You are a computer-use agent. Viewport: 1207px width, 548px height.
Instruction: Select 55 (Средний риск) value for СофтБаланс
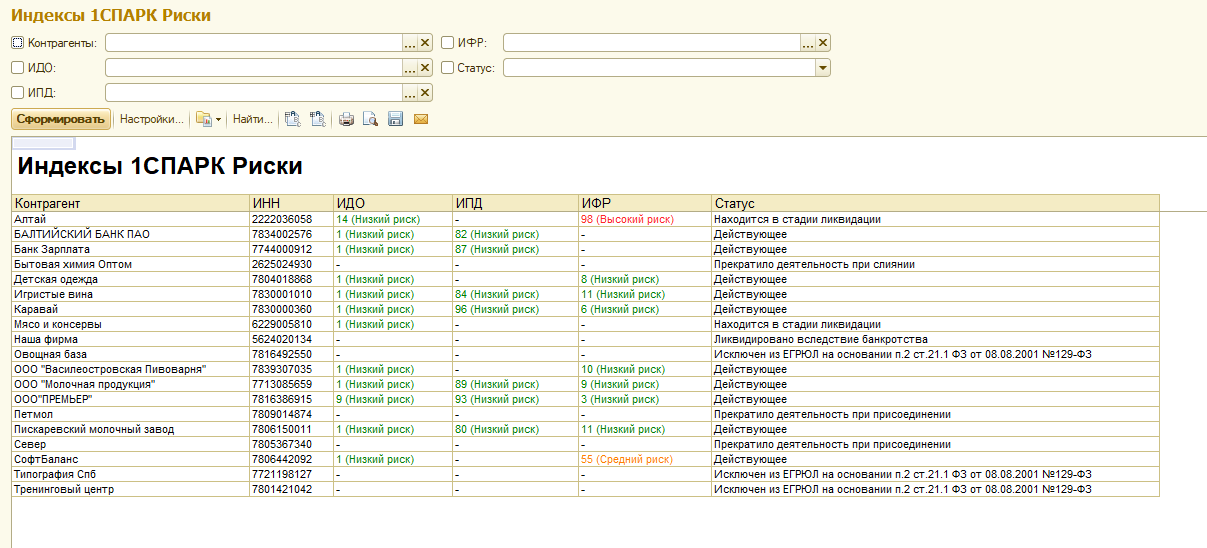click(x=644, y=459)
